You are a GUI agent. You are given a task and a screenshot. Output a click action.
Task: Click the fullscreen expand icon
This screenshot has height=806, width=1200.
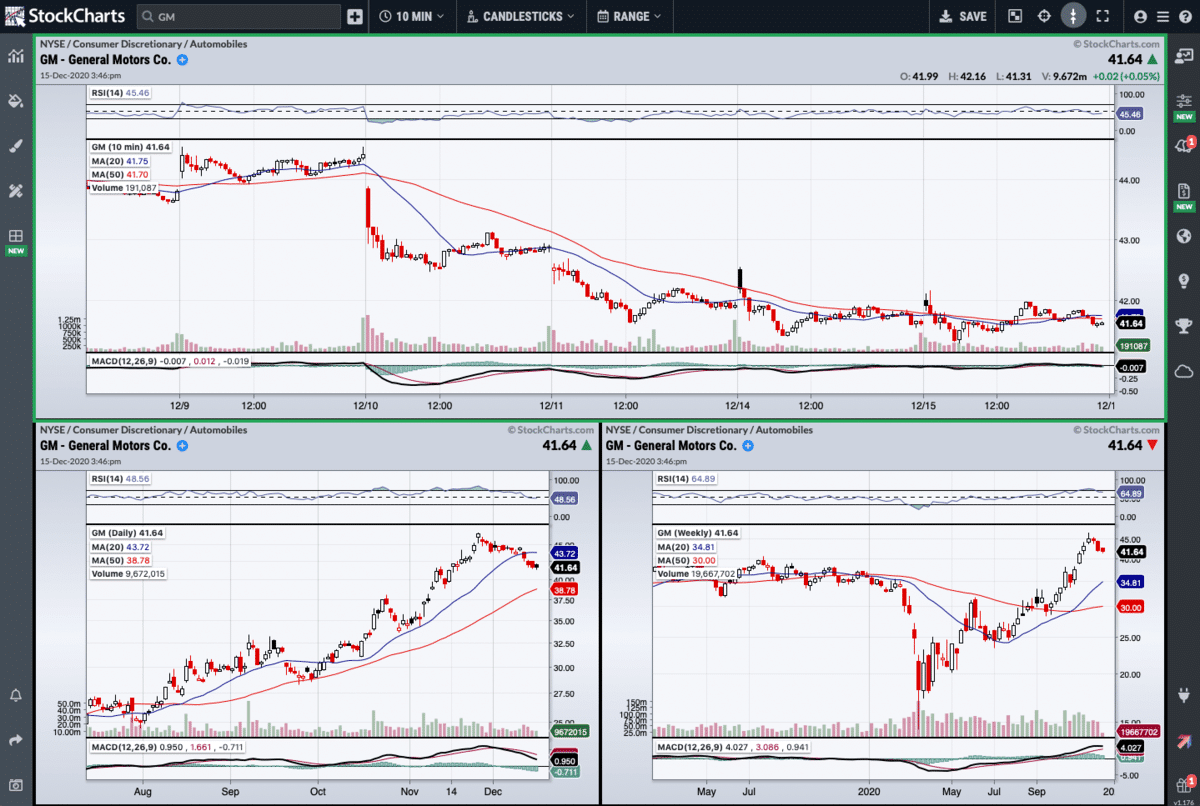pos(1103,16)
